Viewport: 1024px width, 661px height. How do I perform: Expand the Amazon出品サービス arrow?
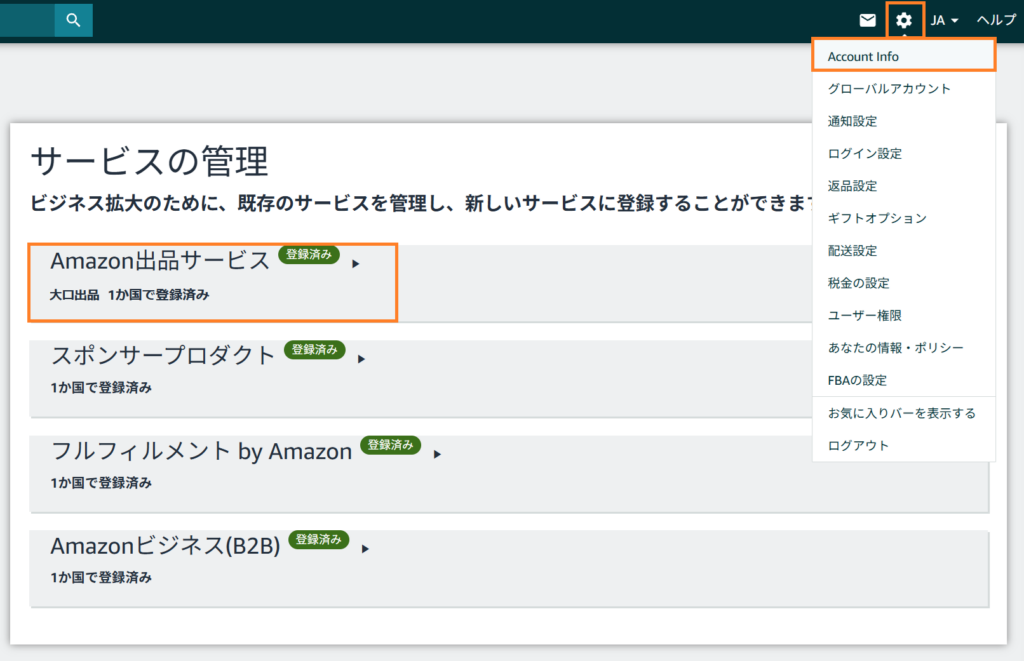(x=356, y=264)
